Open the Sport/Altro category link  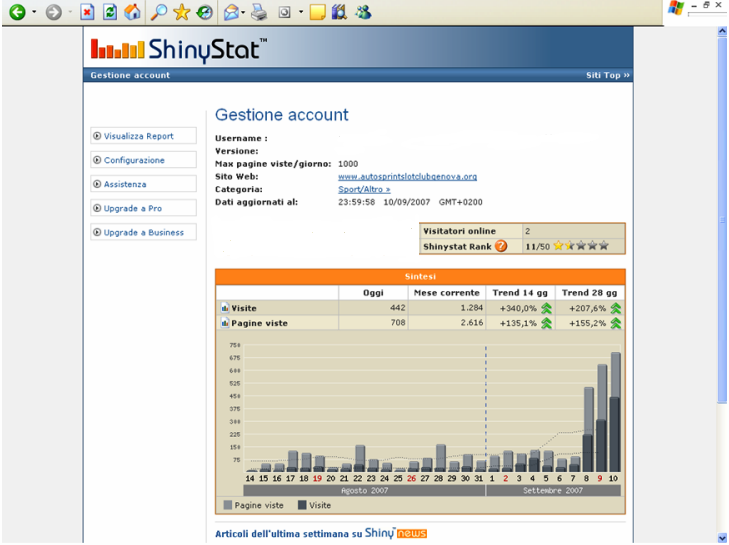click(364, 189)
